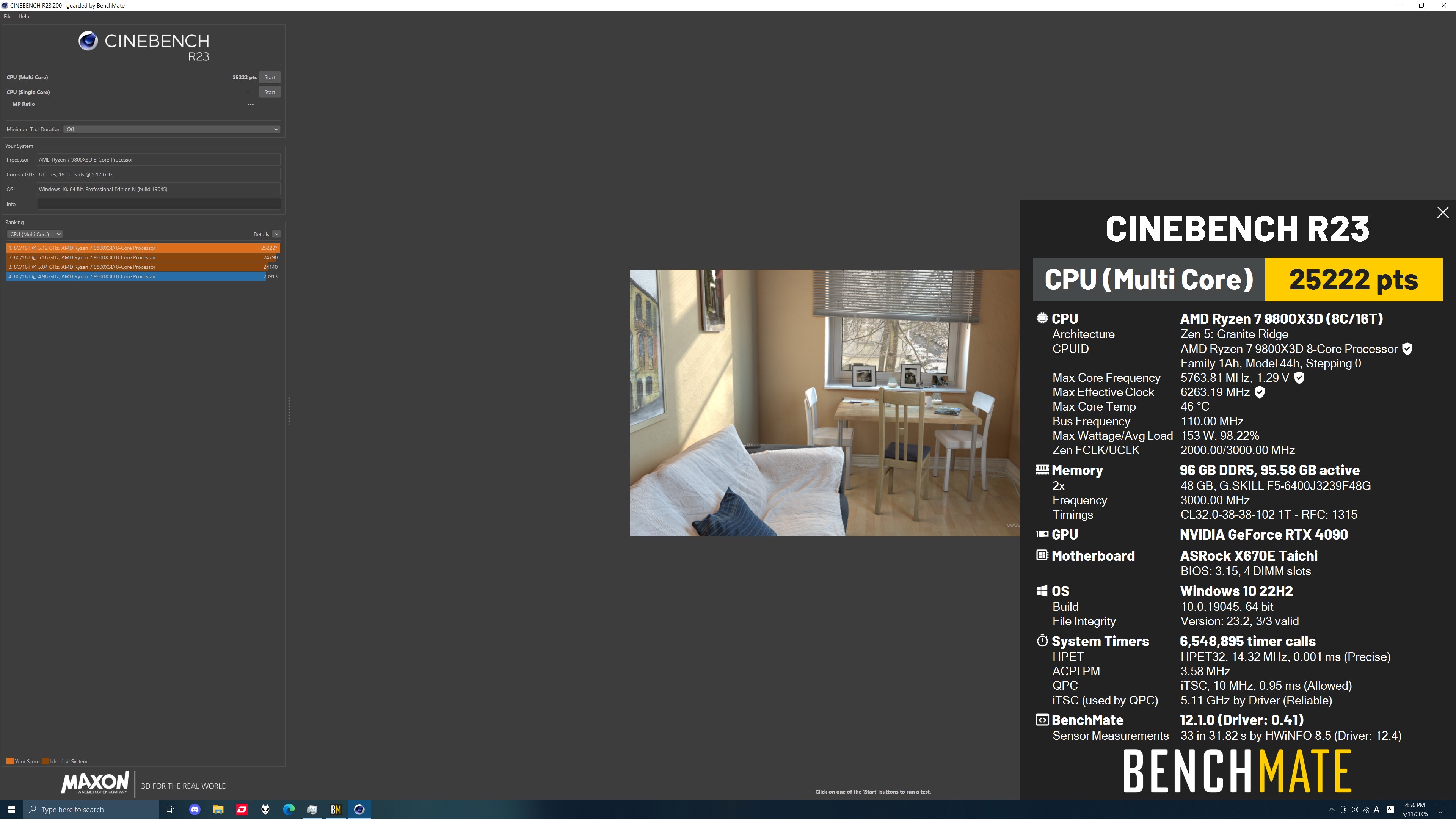1456x819 pixels.
Task: Open the red app on the taskbar
Action: click(242, 810)
